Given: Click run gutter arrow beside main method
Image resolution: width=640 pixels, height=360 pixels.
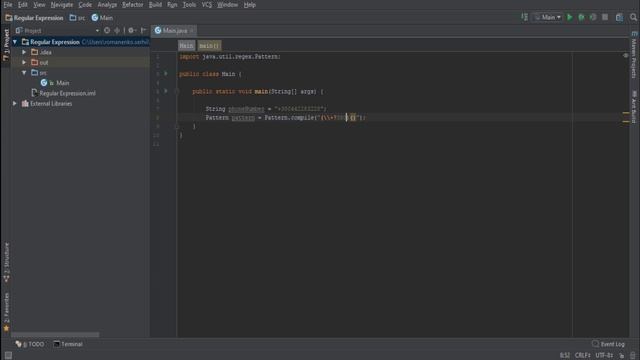Looking at the screenshot, I should click(166, 91).
